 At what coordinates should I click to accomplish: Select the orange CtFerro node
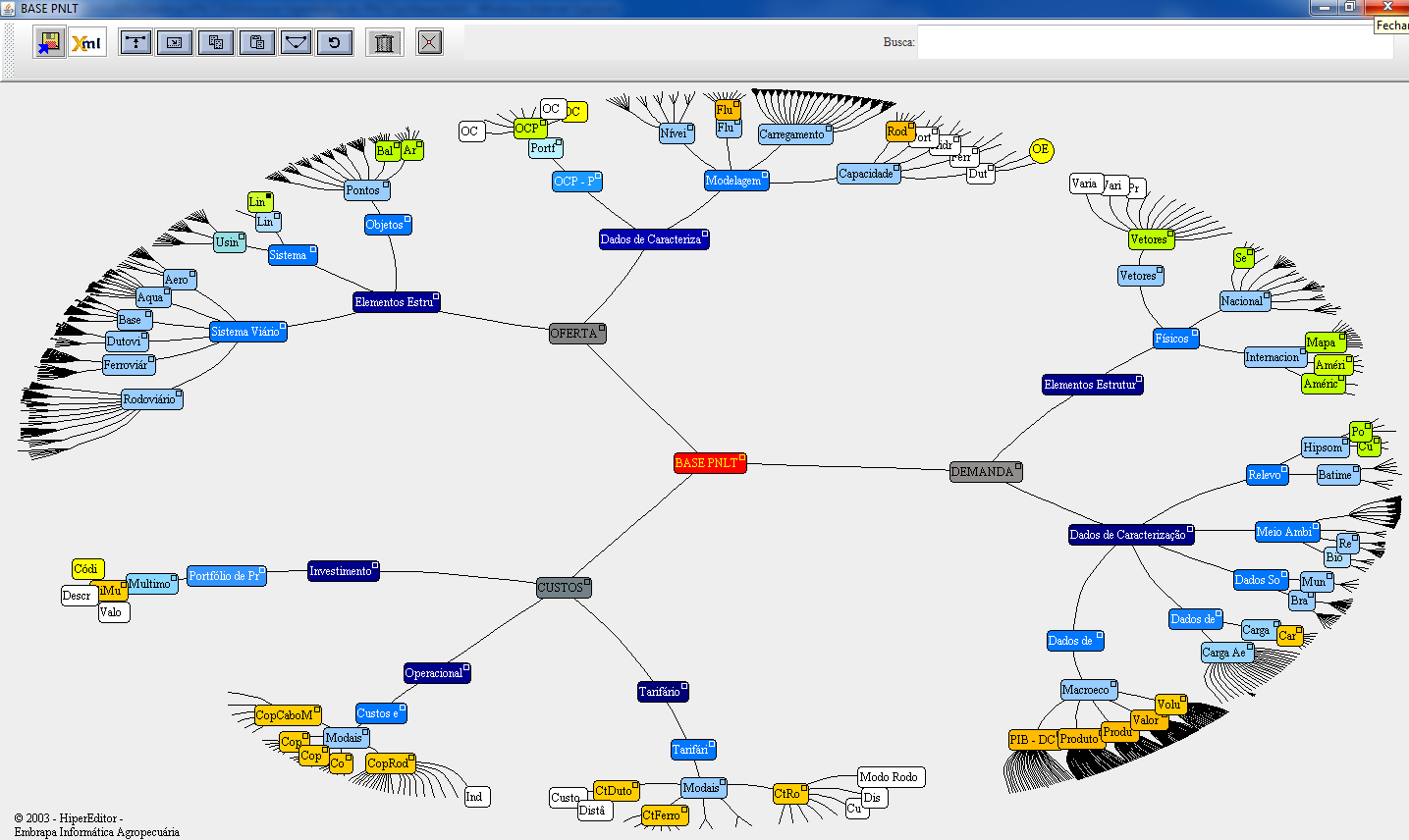click(x=665, y=815)
